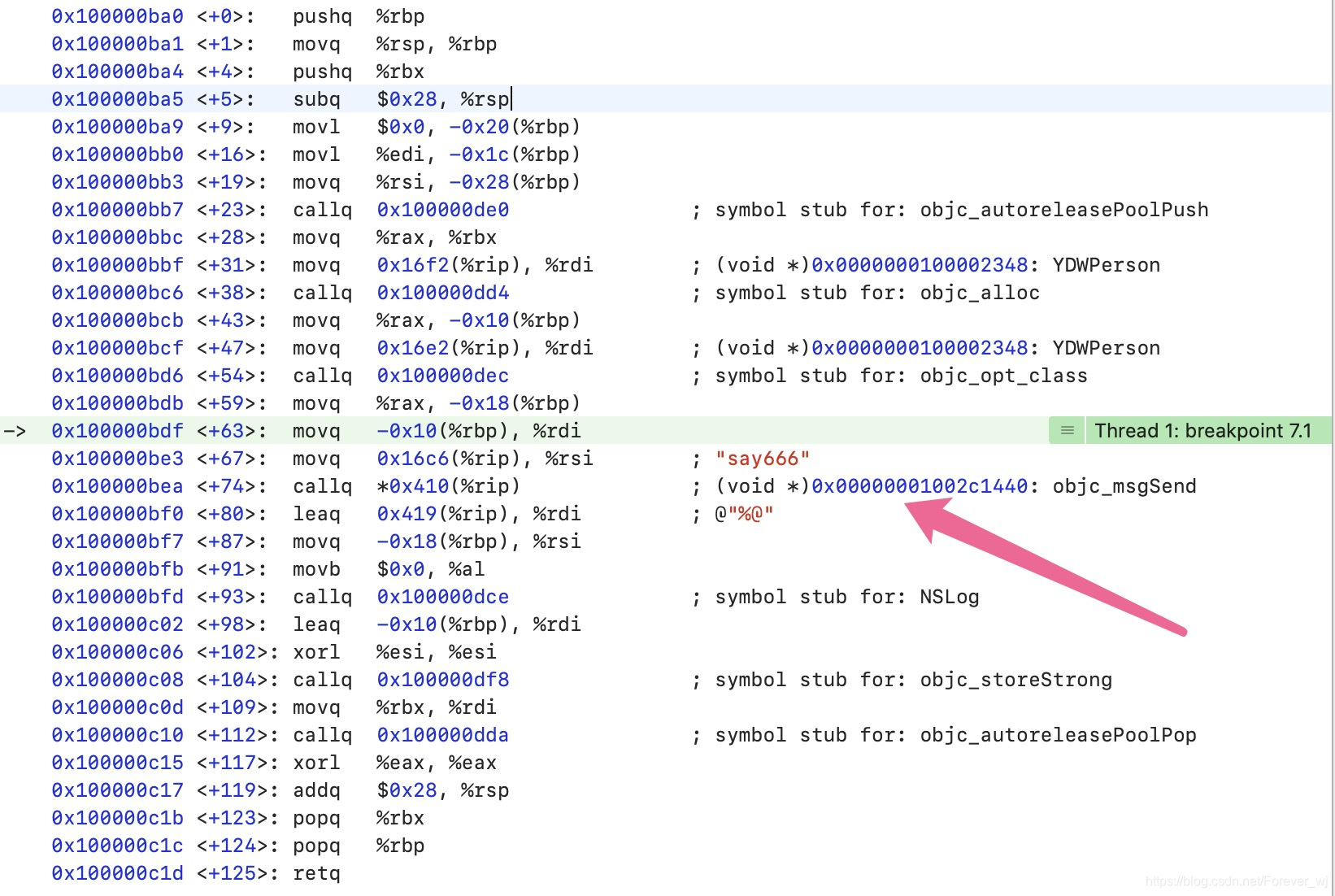Select the address 0x100000ba1
The width and height of the screenshot is (1335, 896).
pos(118,44)
